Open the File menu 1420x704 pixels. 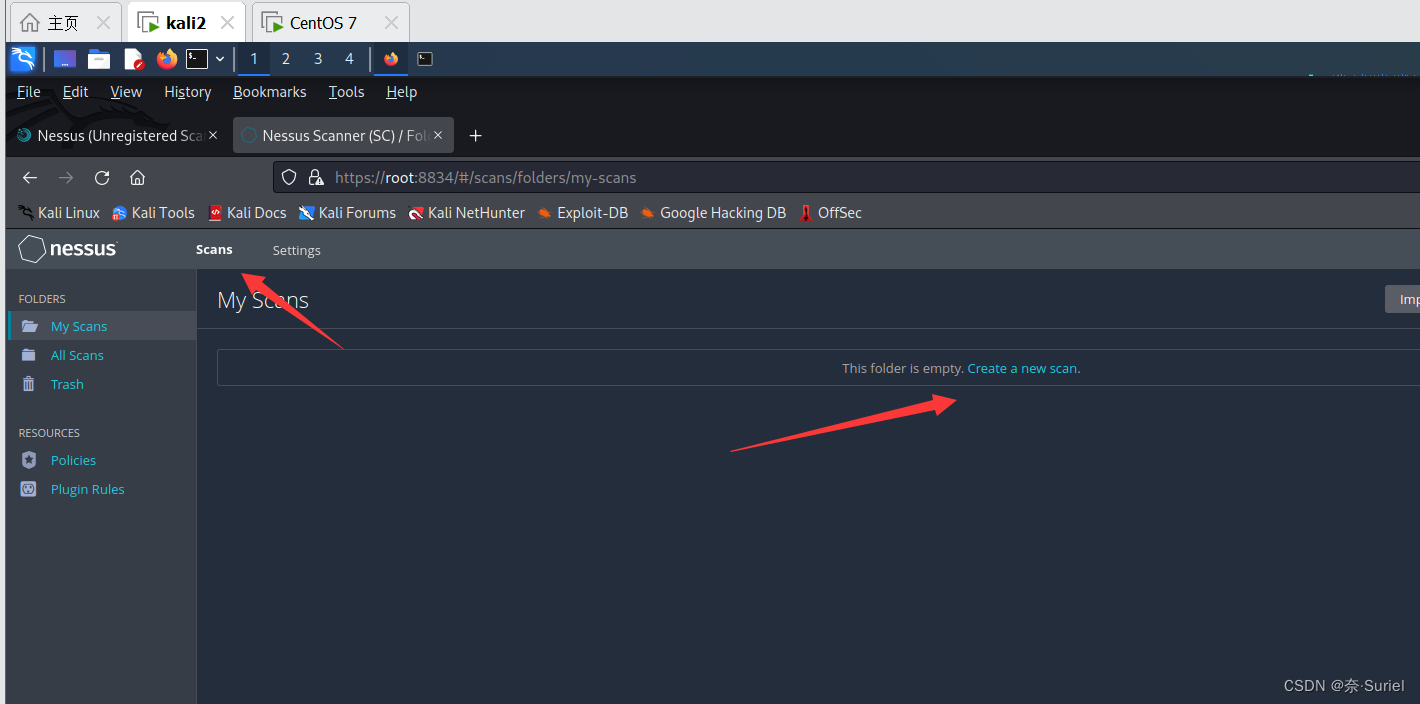(x=29, y=92)
